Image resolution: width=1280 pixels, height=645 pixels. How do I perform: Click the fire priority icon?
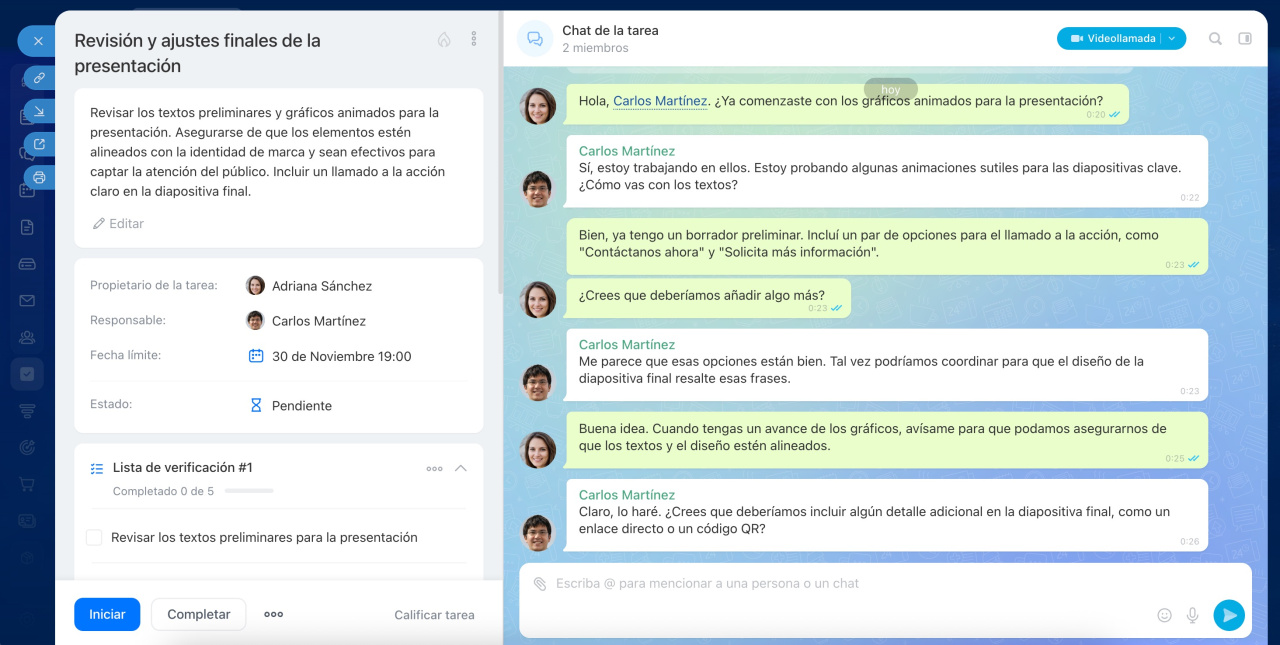click(444, 40)
